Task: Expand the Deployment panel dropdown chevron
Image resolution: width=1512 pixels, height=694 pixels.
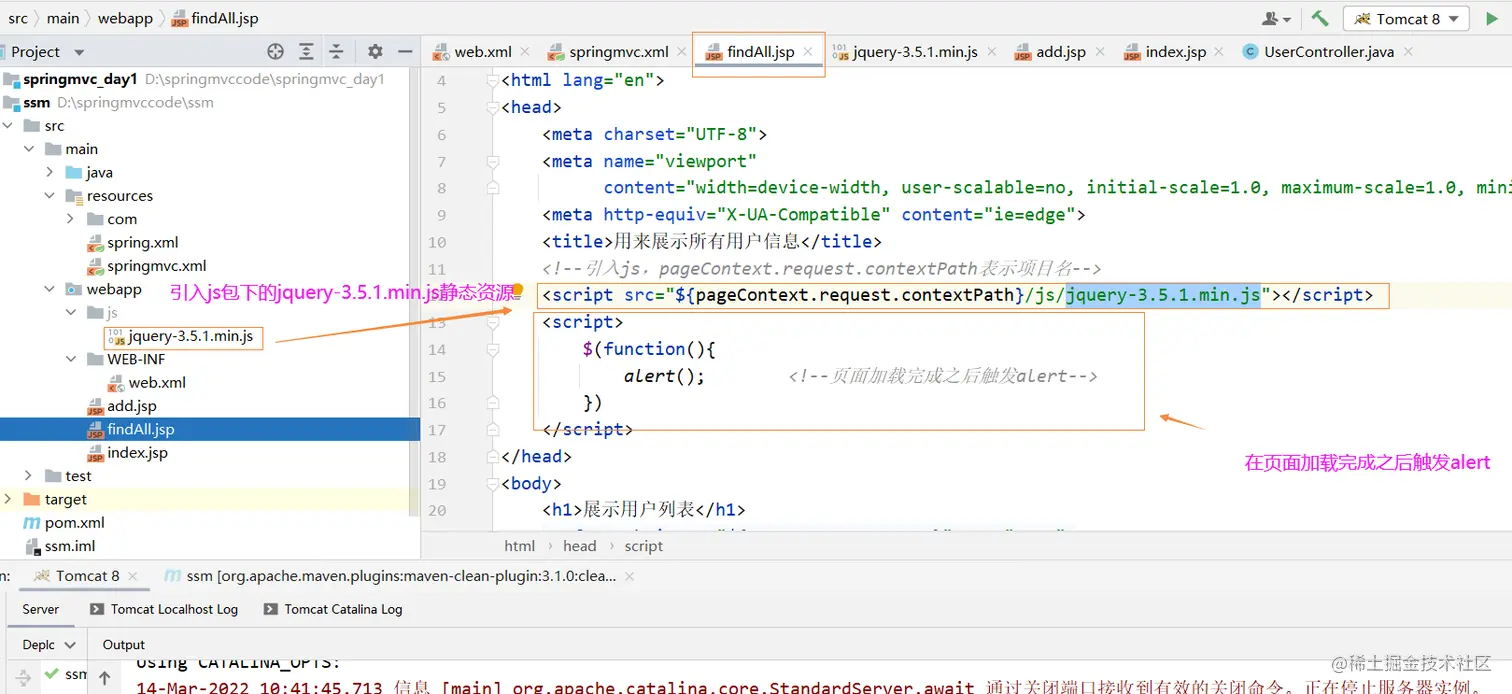Action: tap(70, 645)
